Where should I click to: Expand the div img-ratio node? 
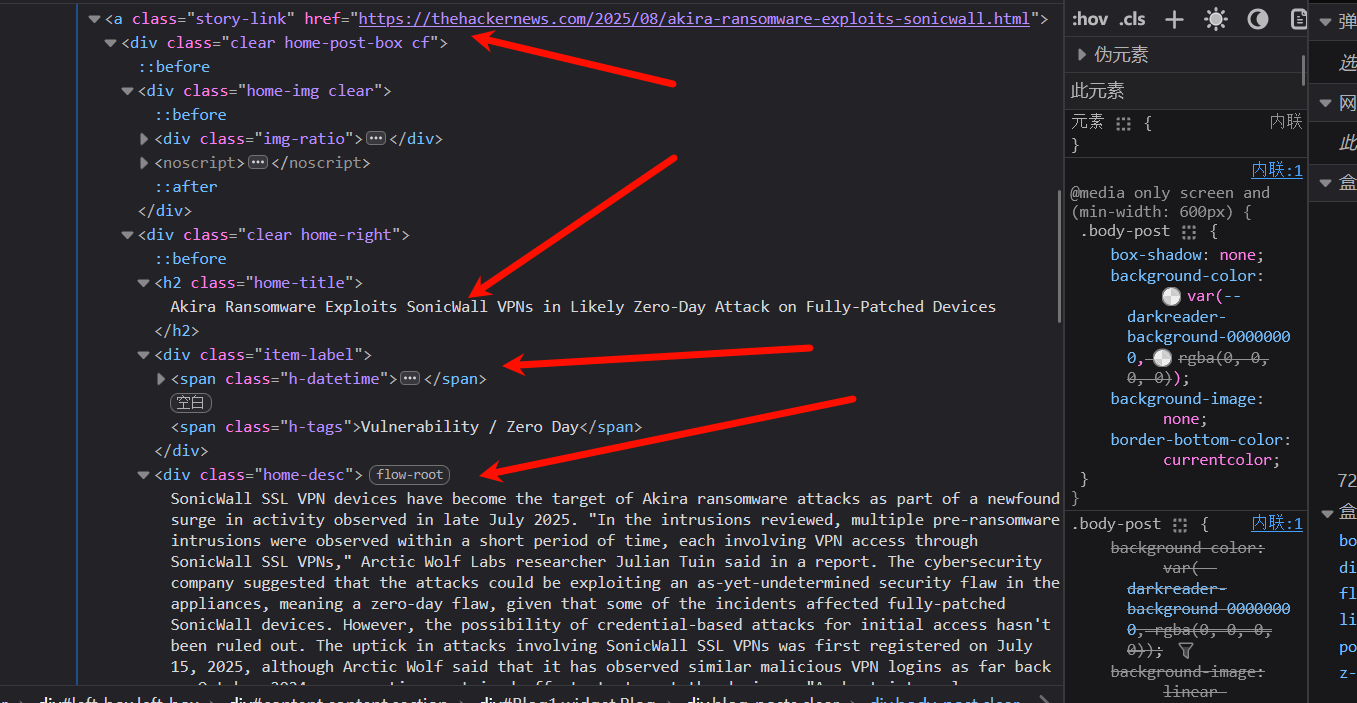pos(144,139)
